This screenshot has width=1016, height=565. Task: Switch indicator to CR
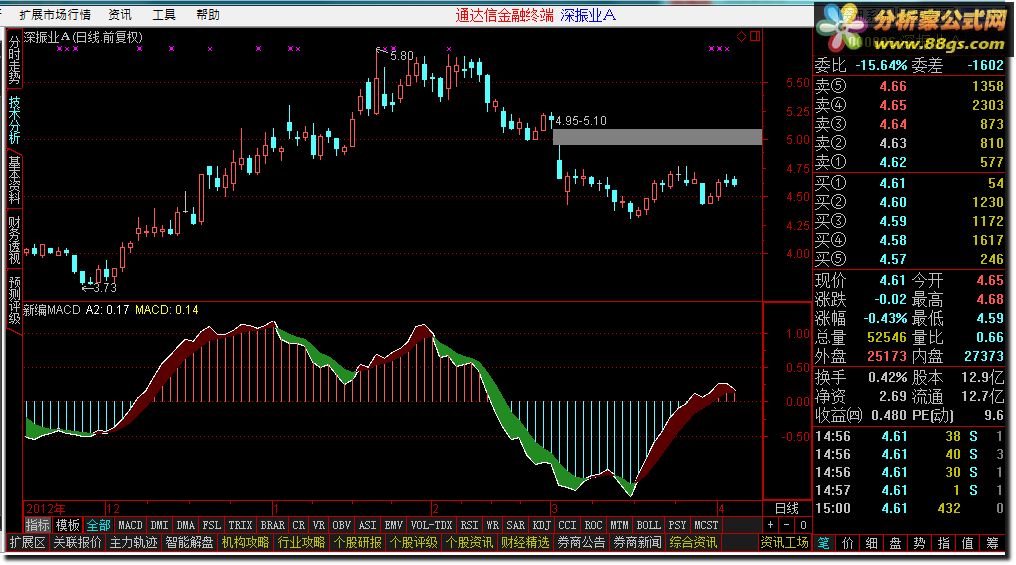(x=299, y=525)
